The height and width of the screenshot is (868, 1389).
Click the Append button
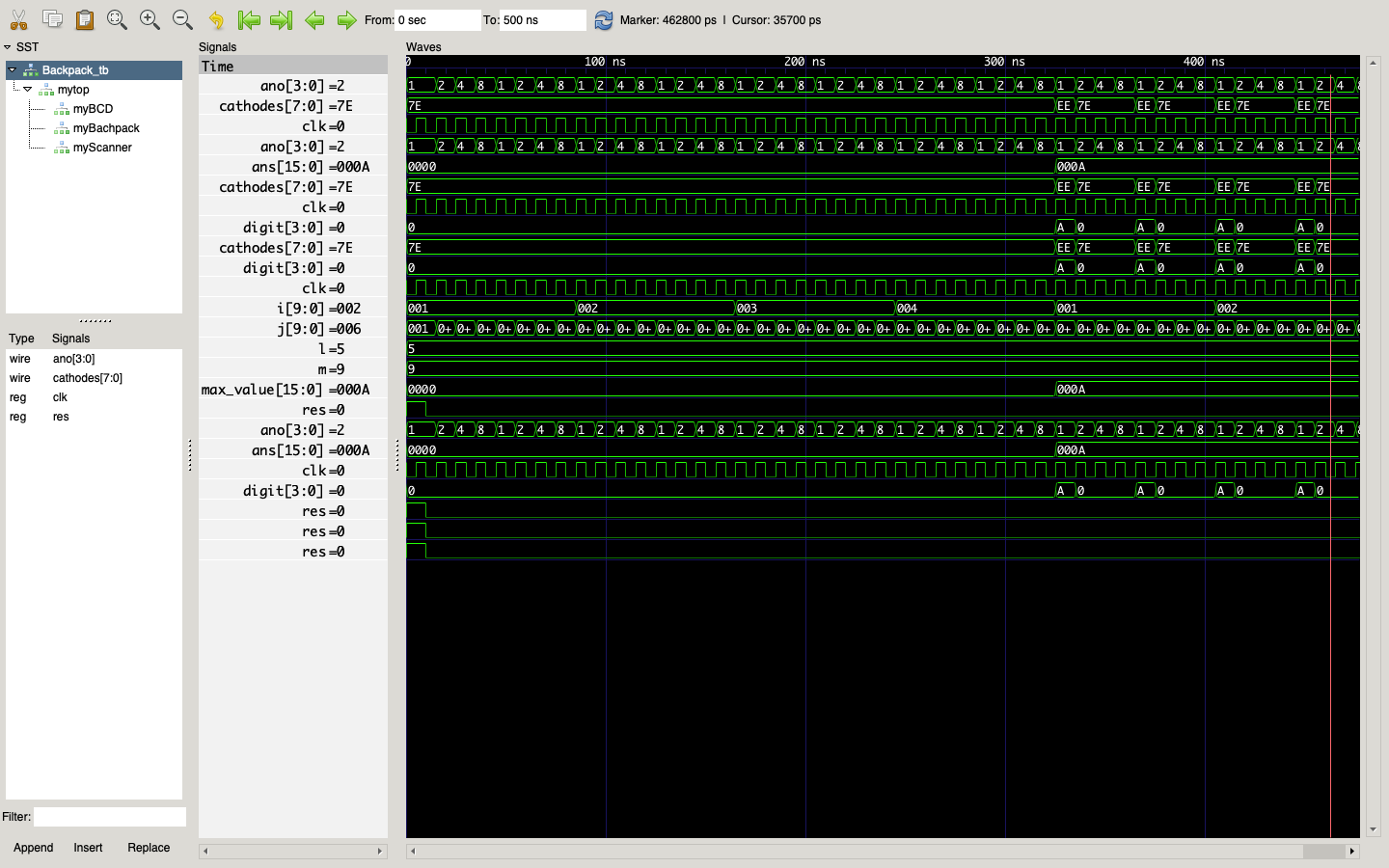pos(33,848)
